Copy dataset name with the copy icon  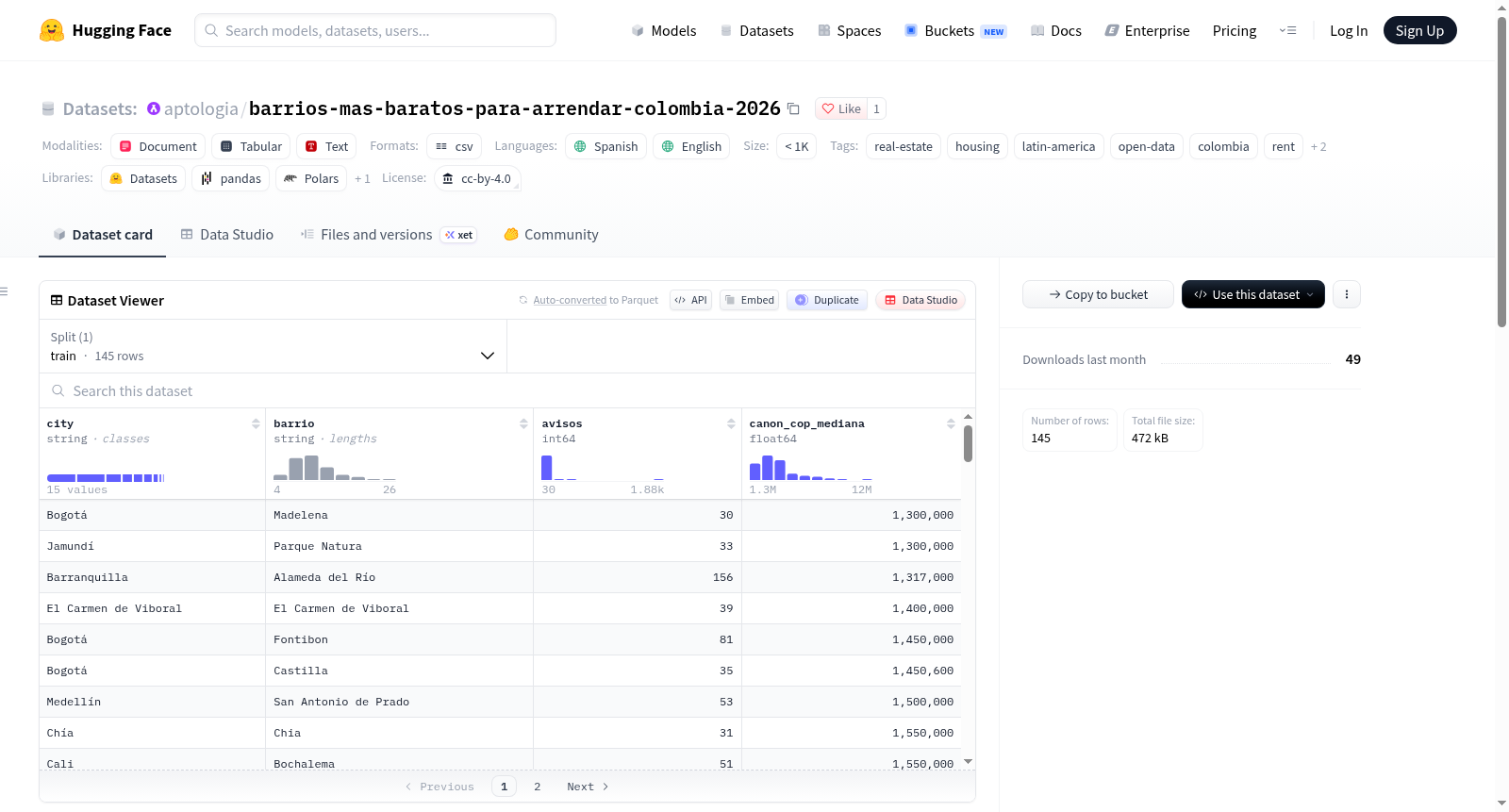tap(794, 109)
